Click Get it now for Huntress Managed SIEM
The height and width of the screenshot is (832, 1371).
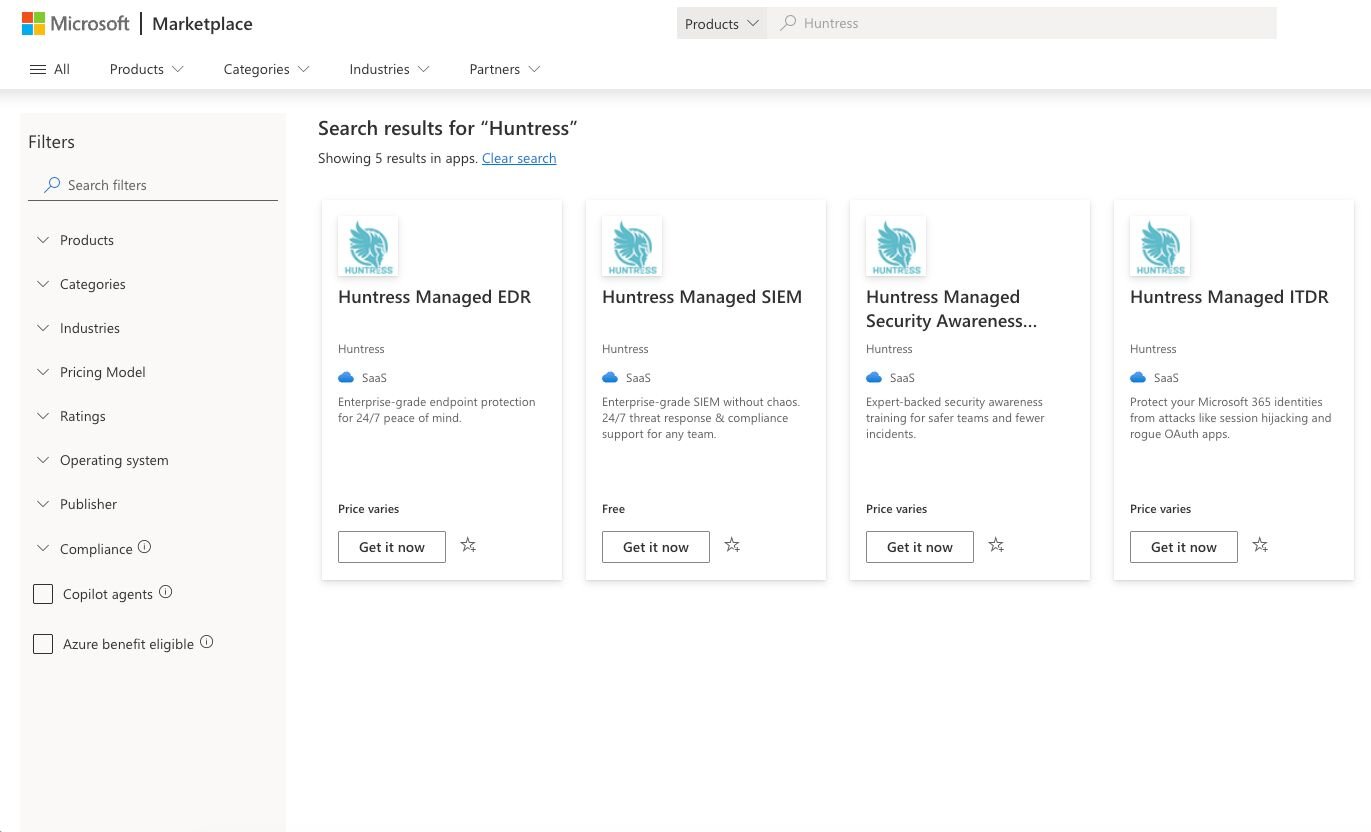(655, 547)
